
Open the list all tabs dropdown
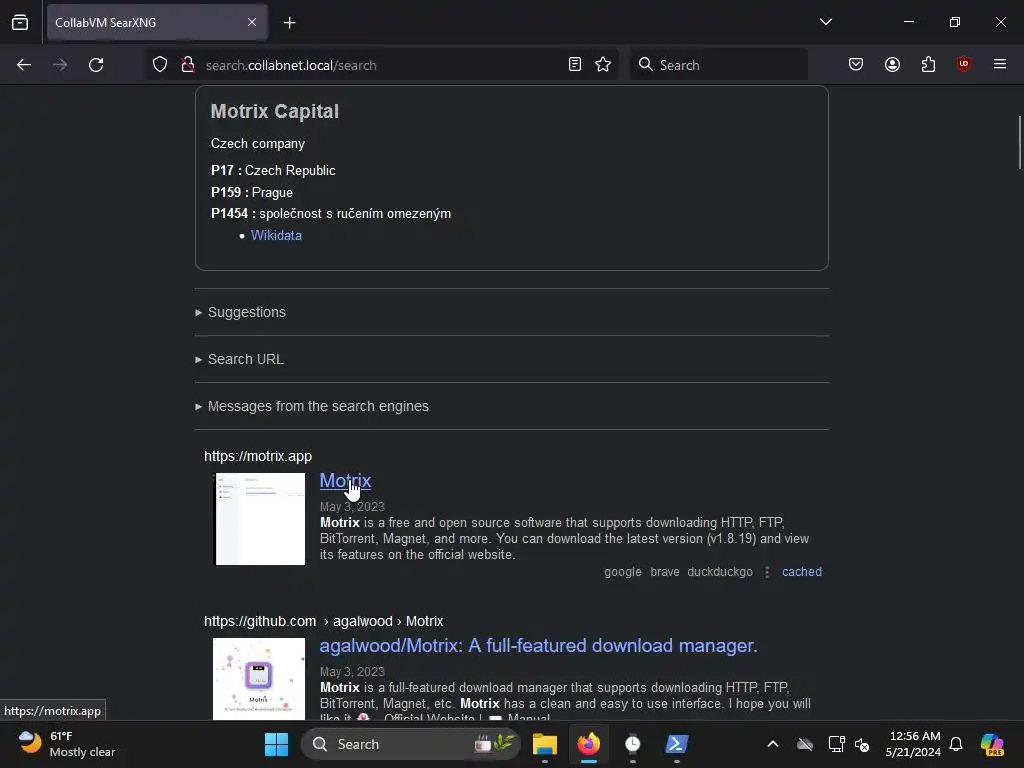tap(825, 22)
